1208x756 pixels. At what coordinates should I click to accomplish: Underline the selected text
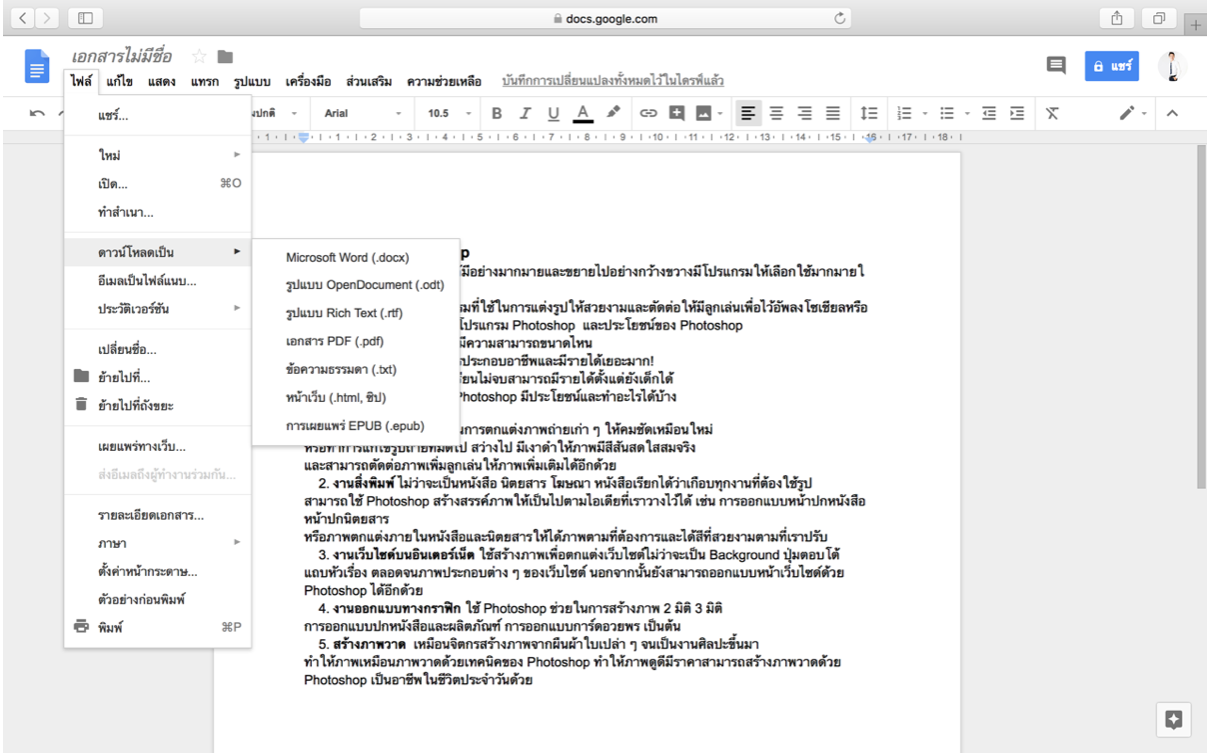554,114
